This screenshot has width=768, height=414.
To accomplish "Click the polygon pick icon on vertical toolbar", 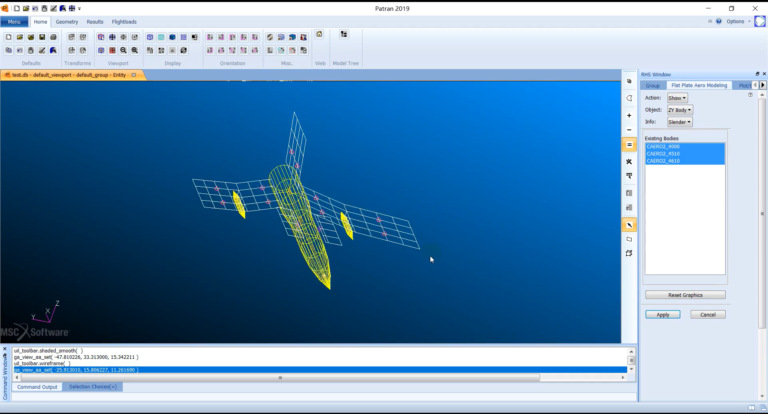I will point(629,240).
